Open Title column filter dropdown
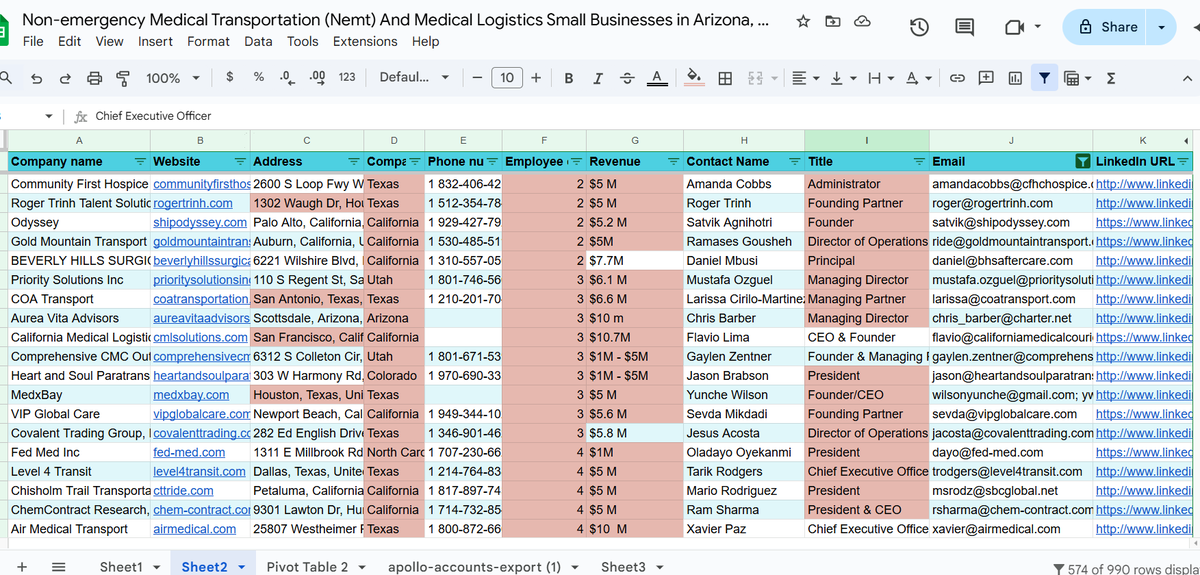This screenshot has height=575, width=1200. click(x=919, y=161)
